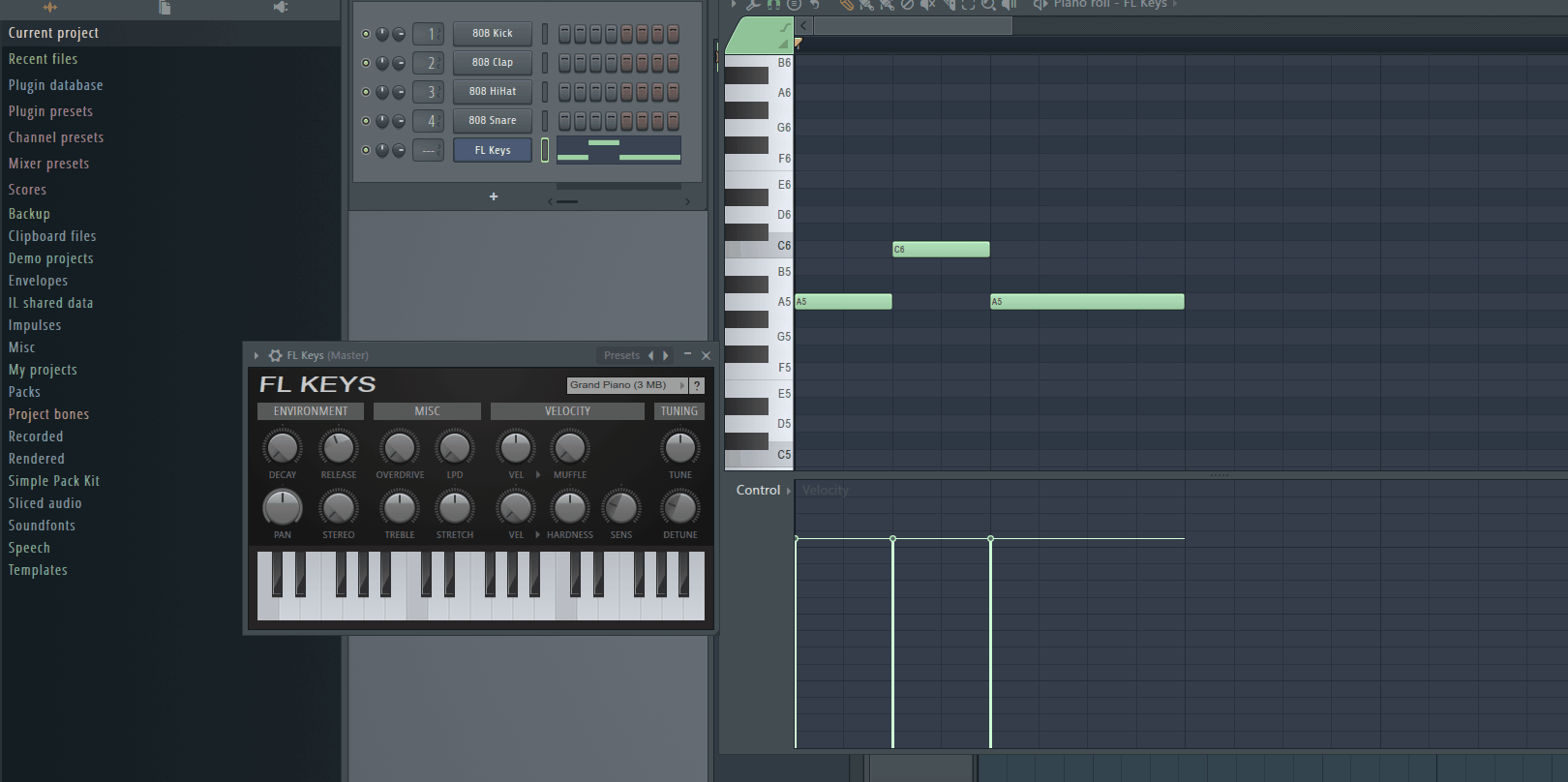This screenshot has width=1568, height=782.
Task: Toggle the piano roll snap magnet
Action: click(x=774, y=5)
